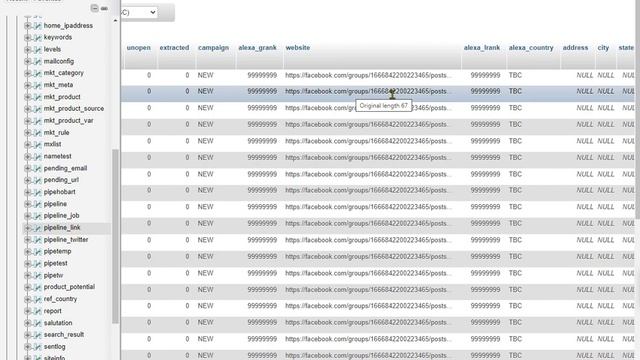This screenshot has width=640, height=360.
Task: Click table icon beside keywords
Action: pyautogui.click(x=38, y=38)
